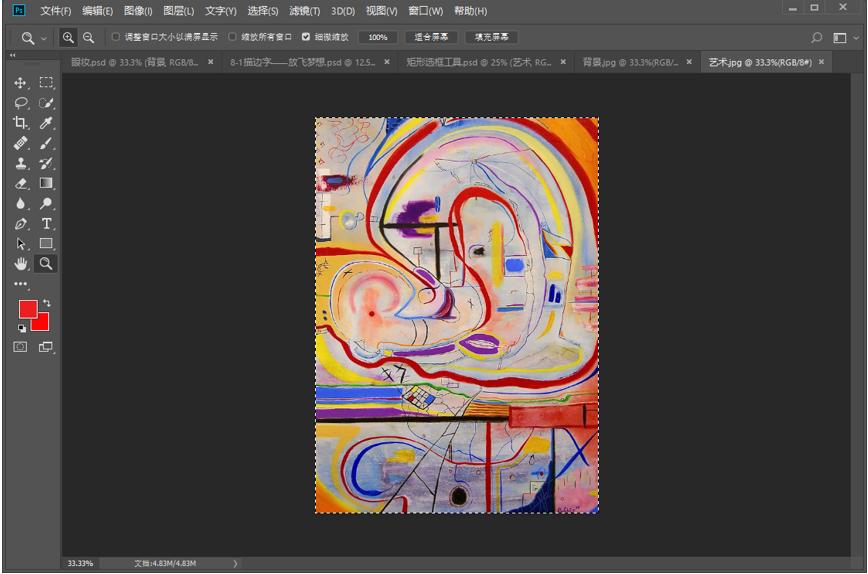Select the Lasso tool

click(x=20, y=103)
